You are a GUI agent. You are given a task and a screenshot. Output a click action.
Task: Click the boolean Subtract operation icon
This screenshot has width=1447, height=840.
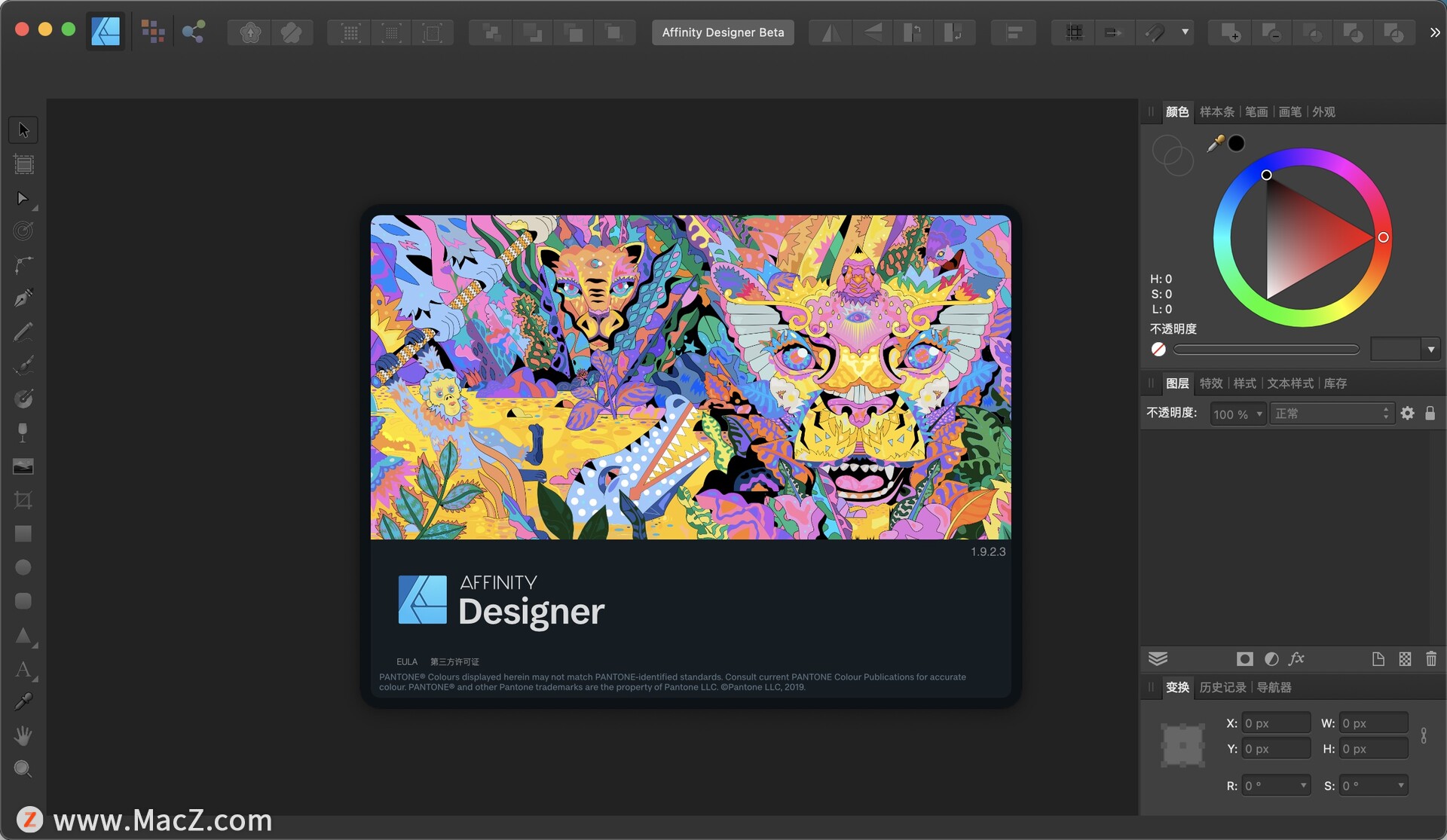(x=1271, y=32)
